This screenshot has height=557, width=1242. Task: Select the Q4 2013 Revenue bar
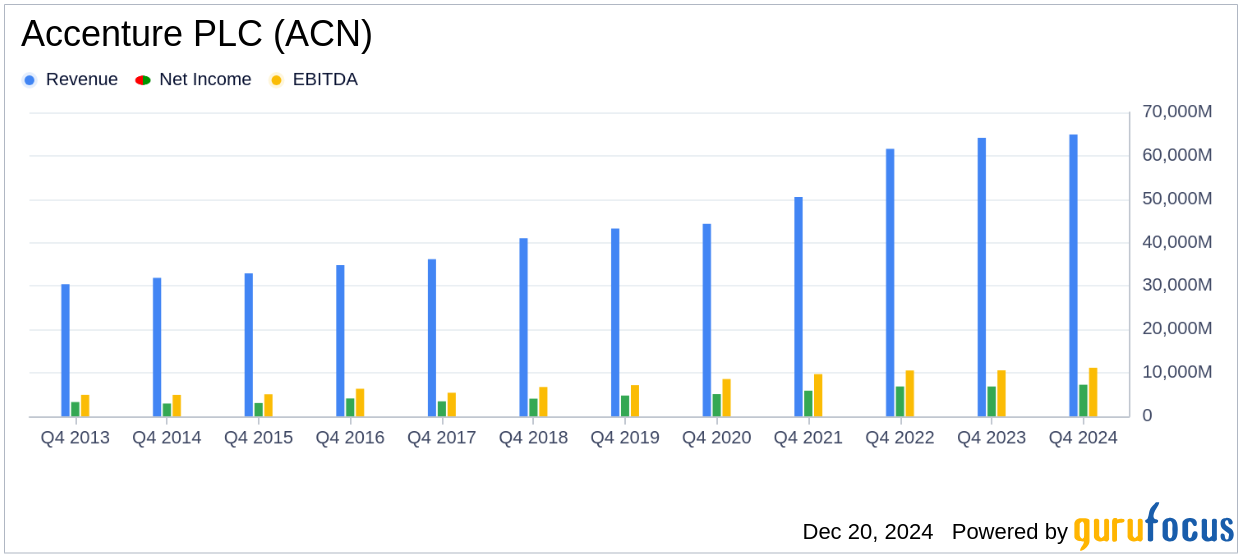tap(65, 350)
